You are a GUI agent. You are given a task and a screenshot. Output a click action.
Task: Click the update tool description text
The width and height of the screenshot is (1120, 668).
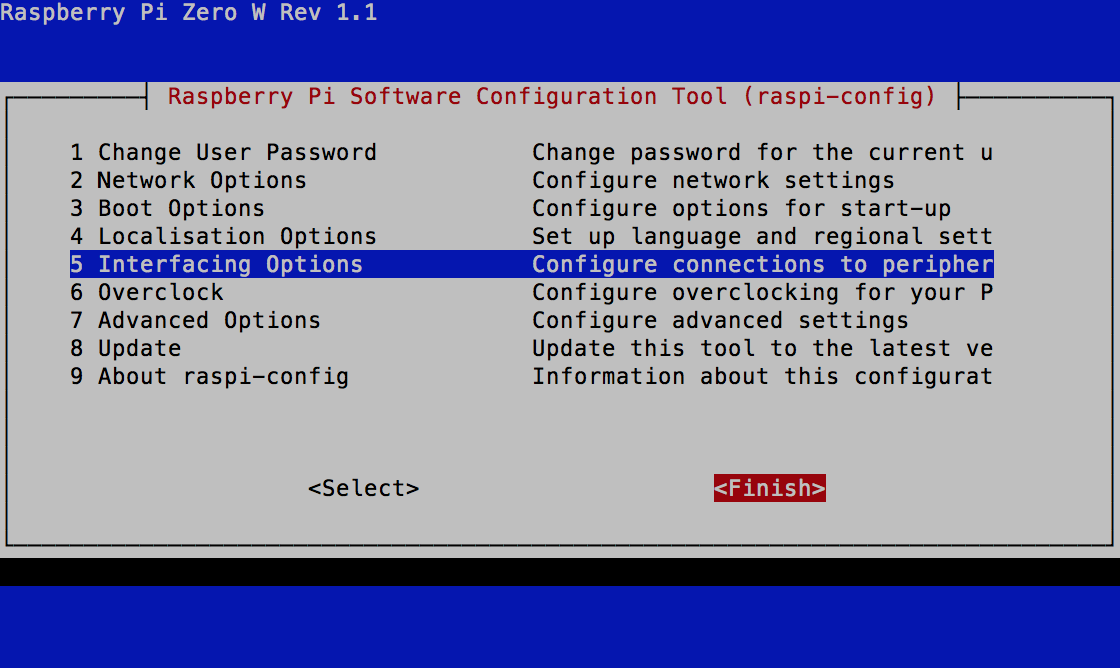[x=762, y=348]
